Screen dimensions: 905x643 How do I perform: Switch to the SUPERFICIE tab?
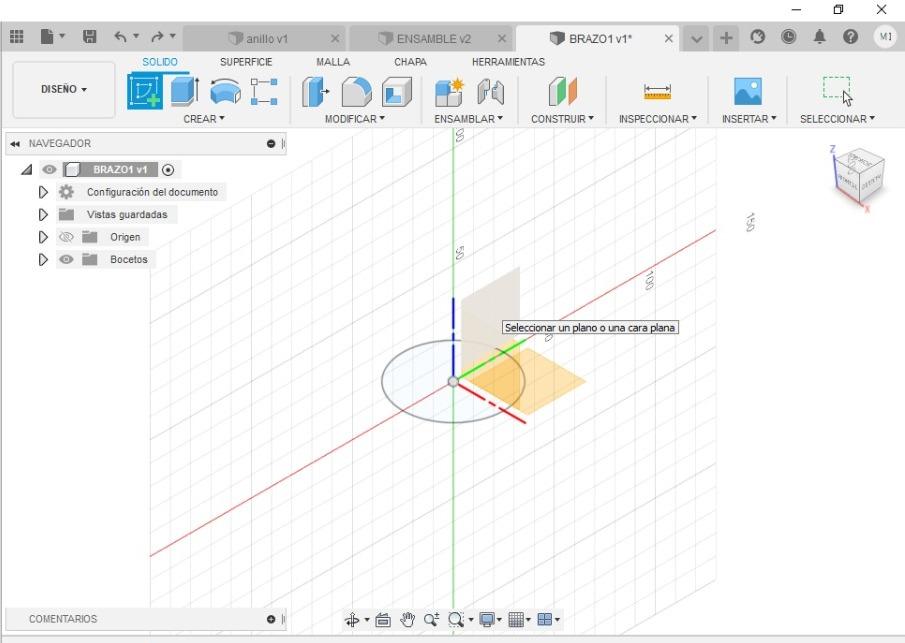click(246, 62)
